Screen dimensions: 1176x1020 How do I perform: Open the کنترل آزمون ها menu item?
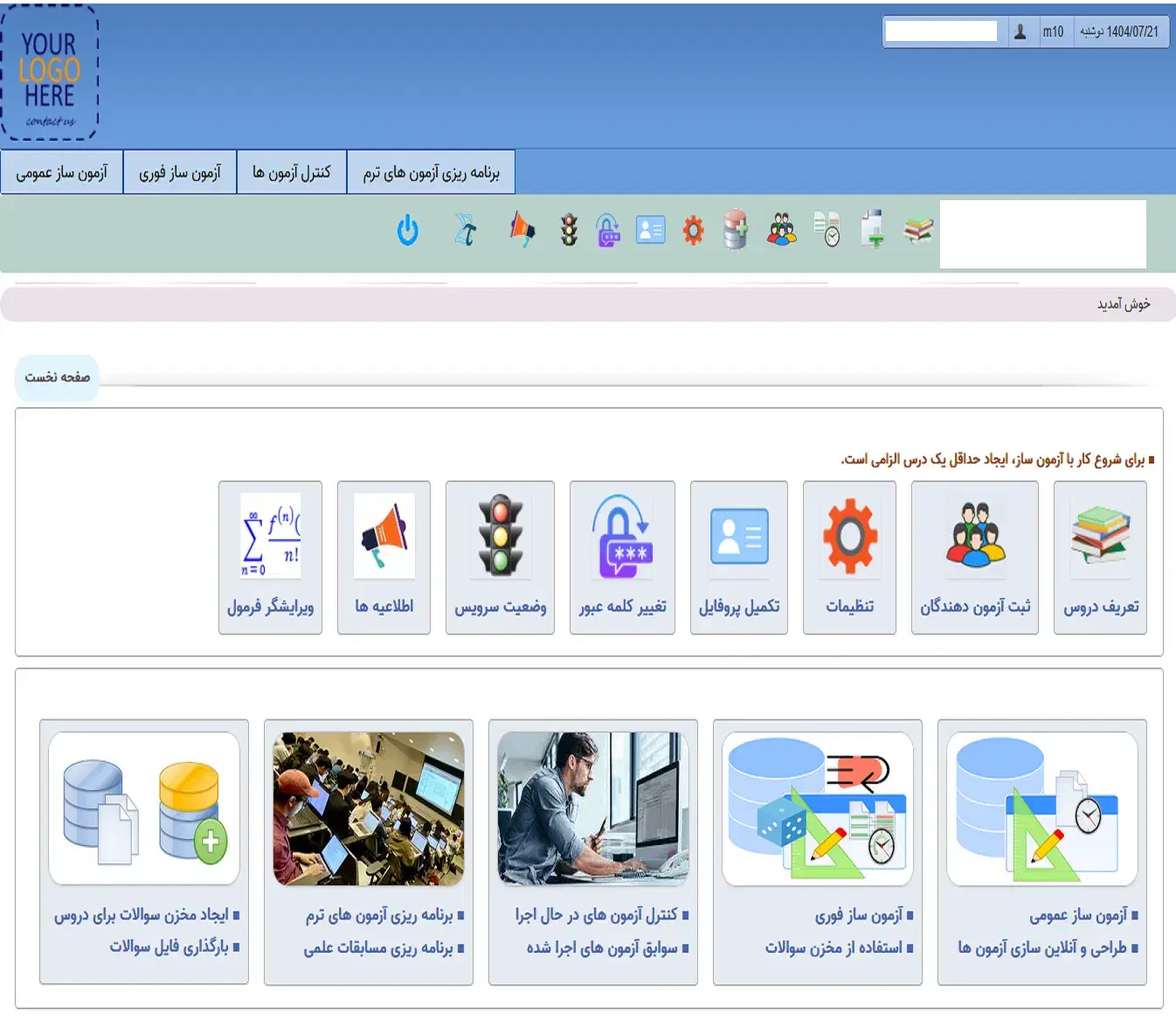tap(292, 171)
